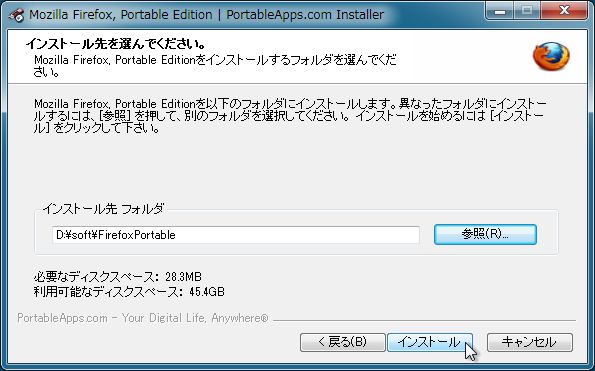The height and width of the screenshot is (371, 595).
Task: Focus the install folder path field
Action: click(x=236, y=235)
